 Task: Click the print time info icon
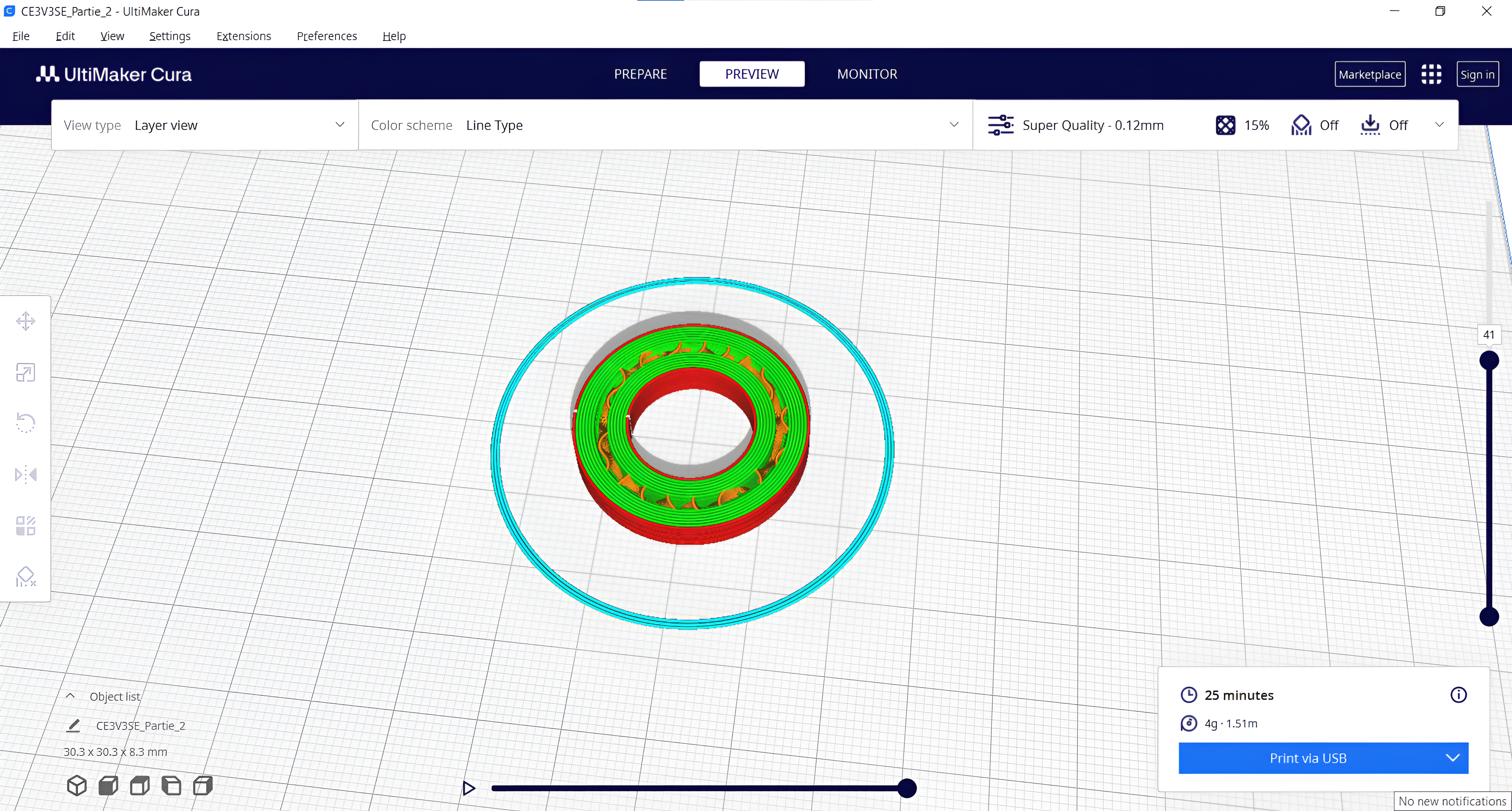pos(1458,695)
